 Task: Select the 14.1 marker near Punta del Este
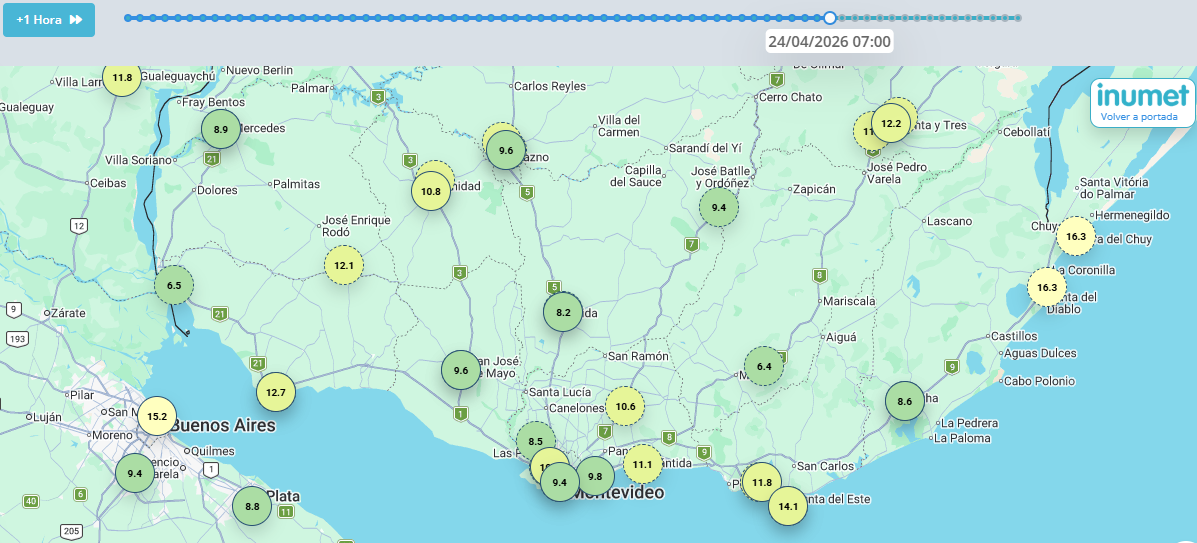788,506
